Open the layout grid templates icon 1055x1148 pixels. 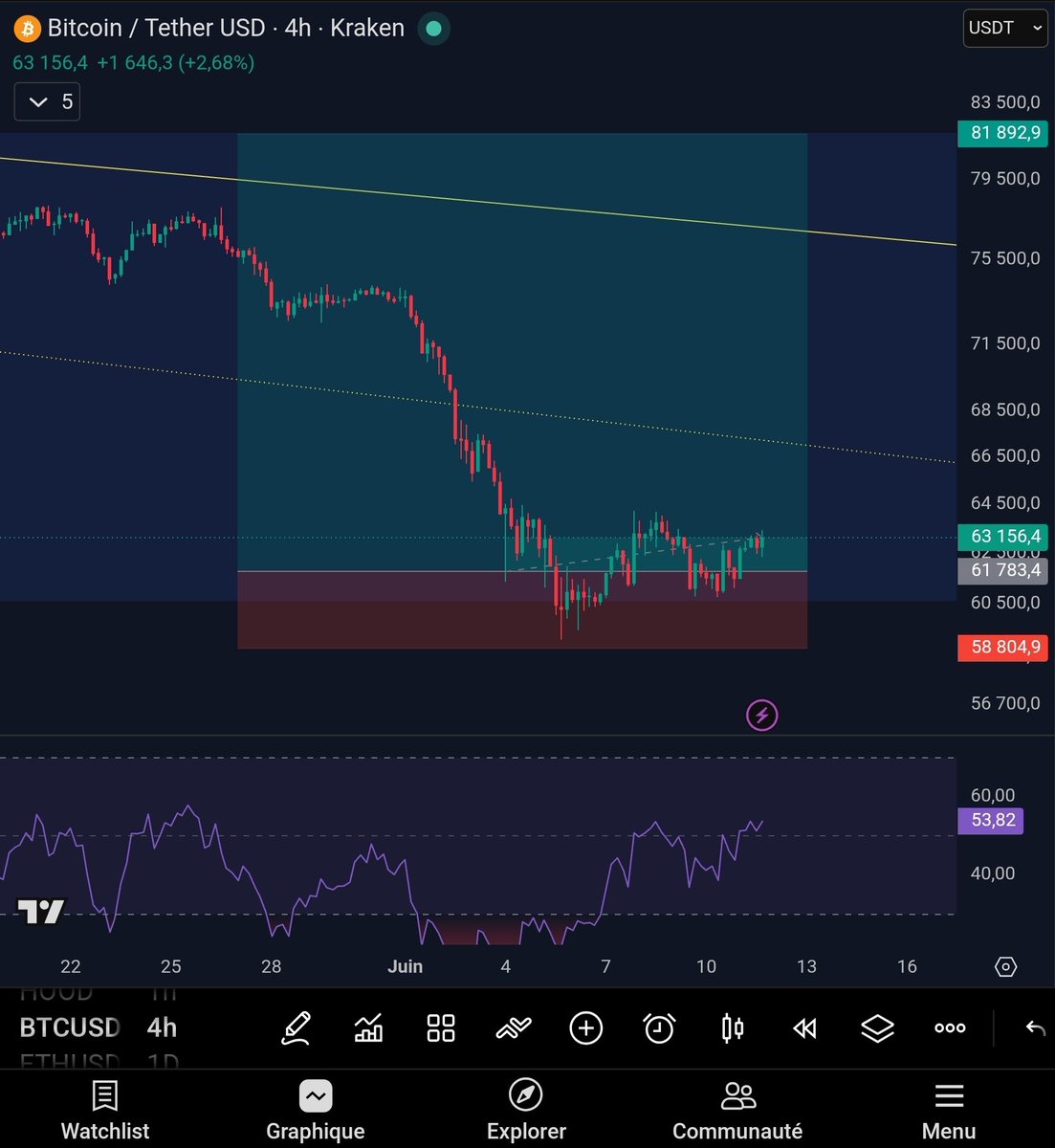pyautogui.click(x=441, y=1028)
